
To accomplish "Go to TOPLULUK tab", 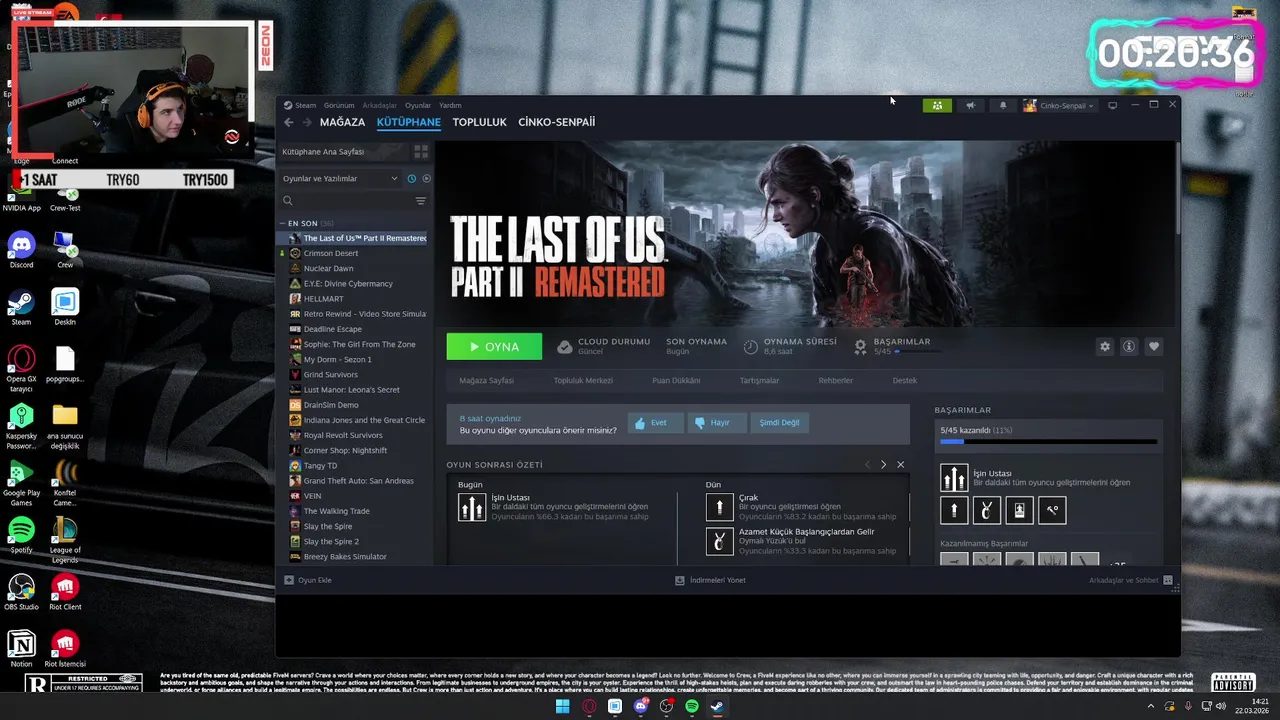I will coord(480,122).
